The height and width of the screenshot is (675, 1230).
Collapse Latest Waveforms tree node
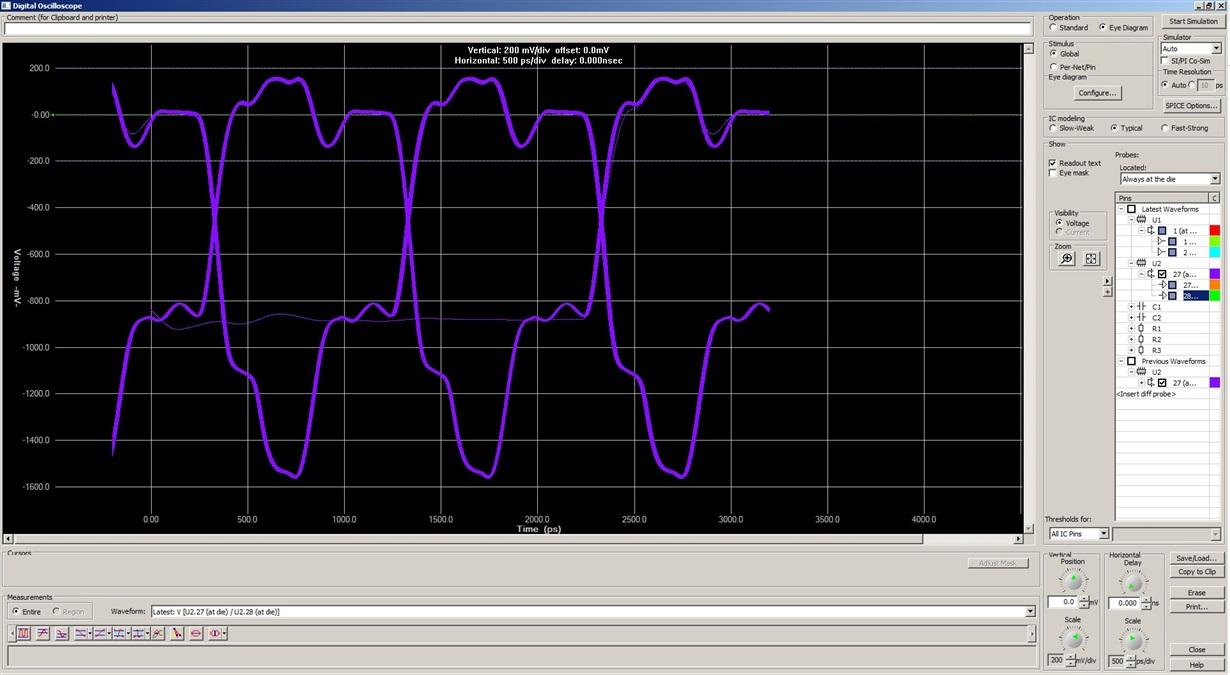(1121, 209)
